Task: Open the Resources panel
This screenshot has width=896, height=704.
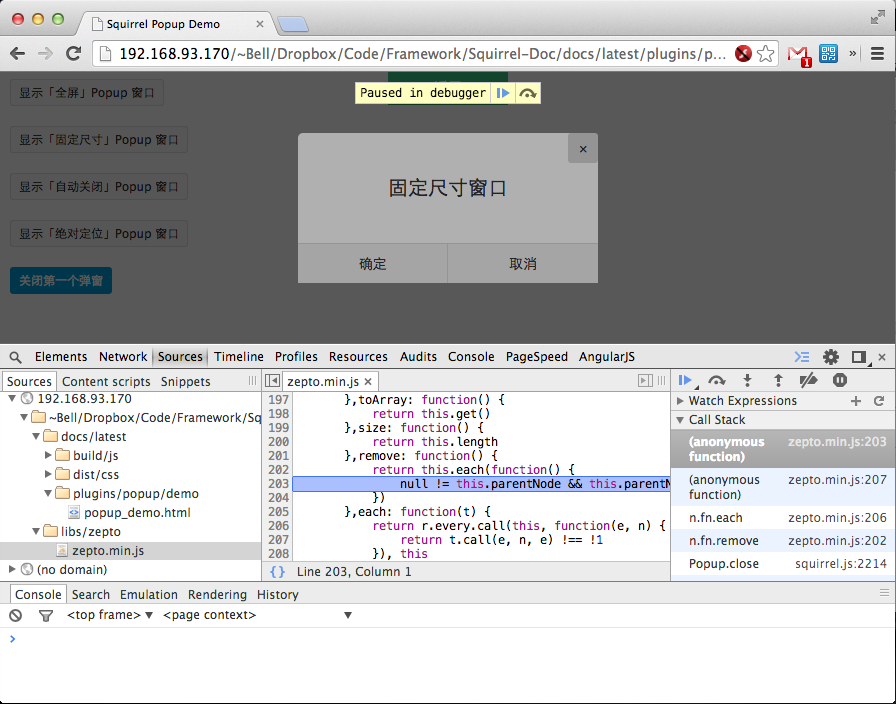Action: pyautogui.click(x=358, y=357)
